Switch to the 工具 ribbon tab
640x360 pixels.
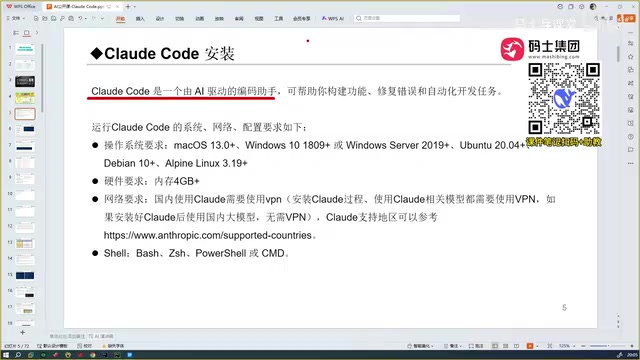[x=278, y=18]
